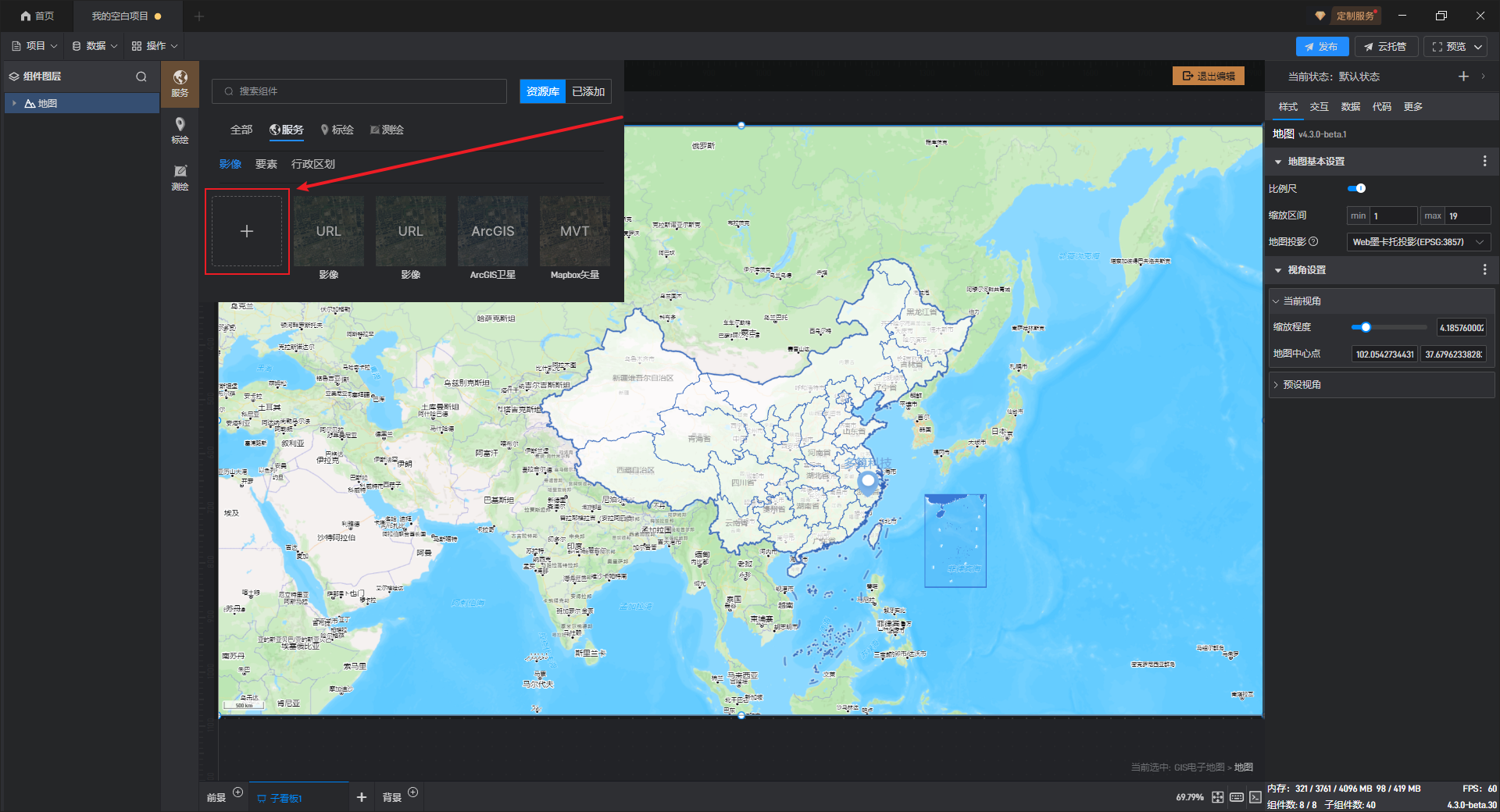This screenshot has width=1500, height=812.
Task: Add new sub-board with plus icon
Action: tap(361, 797)
